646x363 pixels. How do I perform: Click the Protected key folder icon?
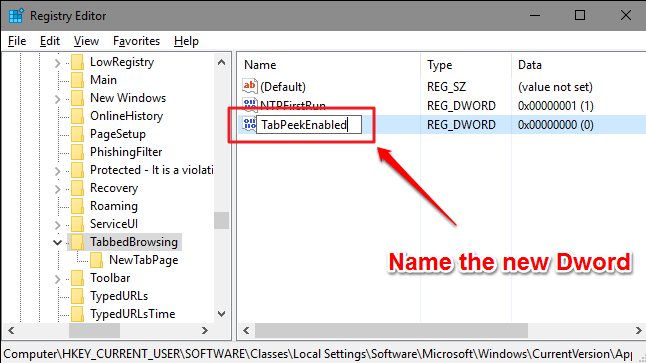(77, 170)
